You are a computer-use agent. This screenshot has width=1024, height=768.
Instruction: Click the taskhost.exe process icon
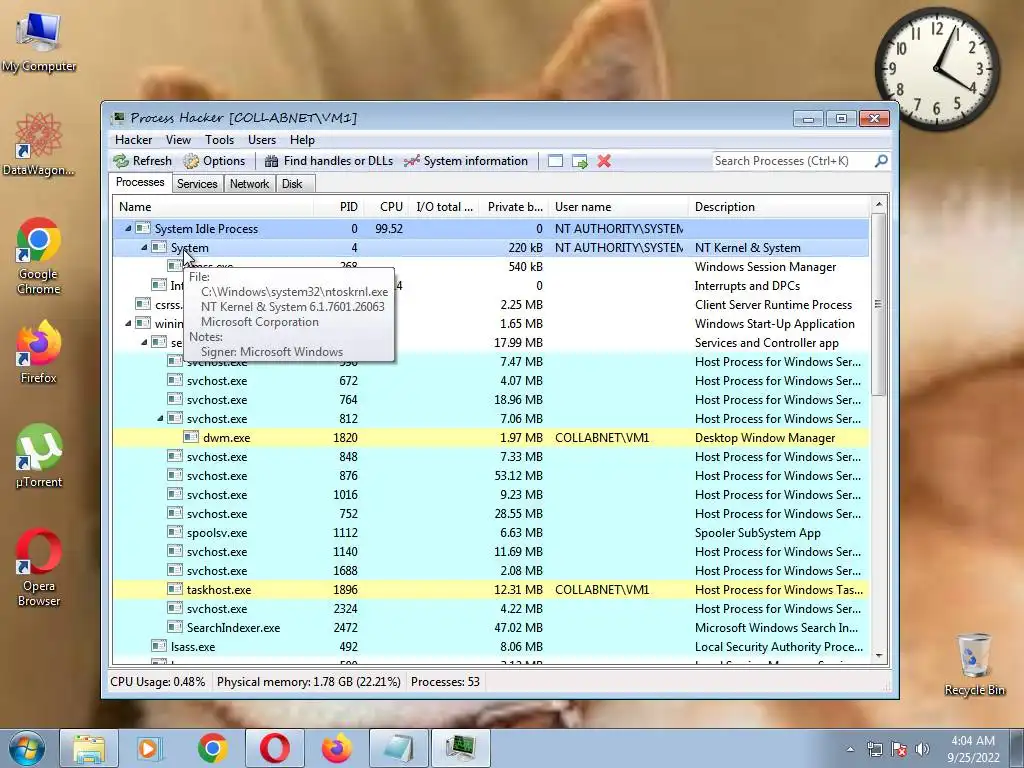pyautogui.click(x=174, y=590)
